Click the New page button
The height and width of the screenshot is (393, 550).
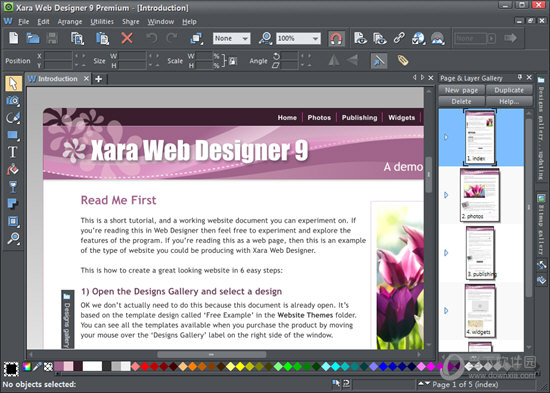point(461,90)
